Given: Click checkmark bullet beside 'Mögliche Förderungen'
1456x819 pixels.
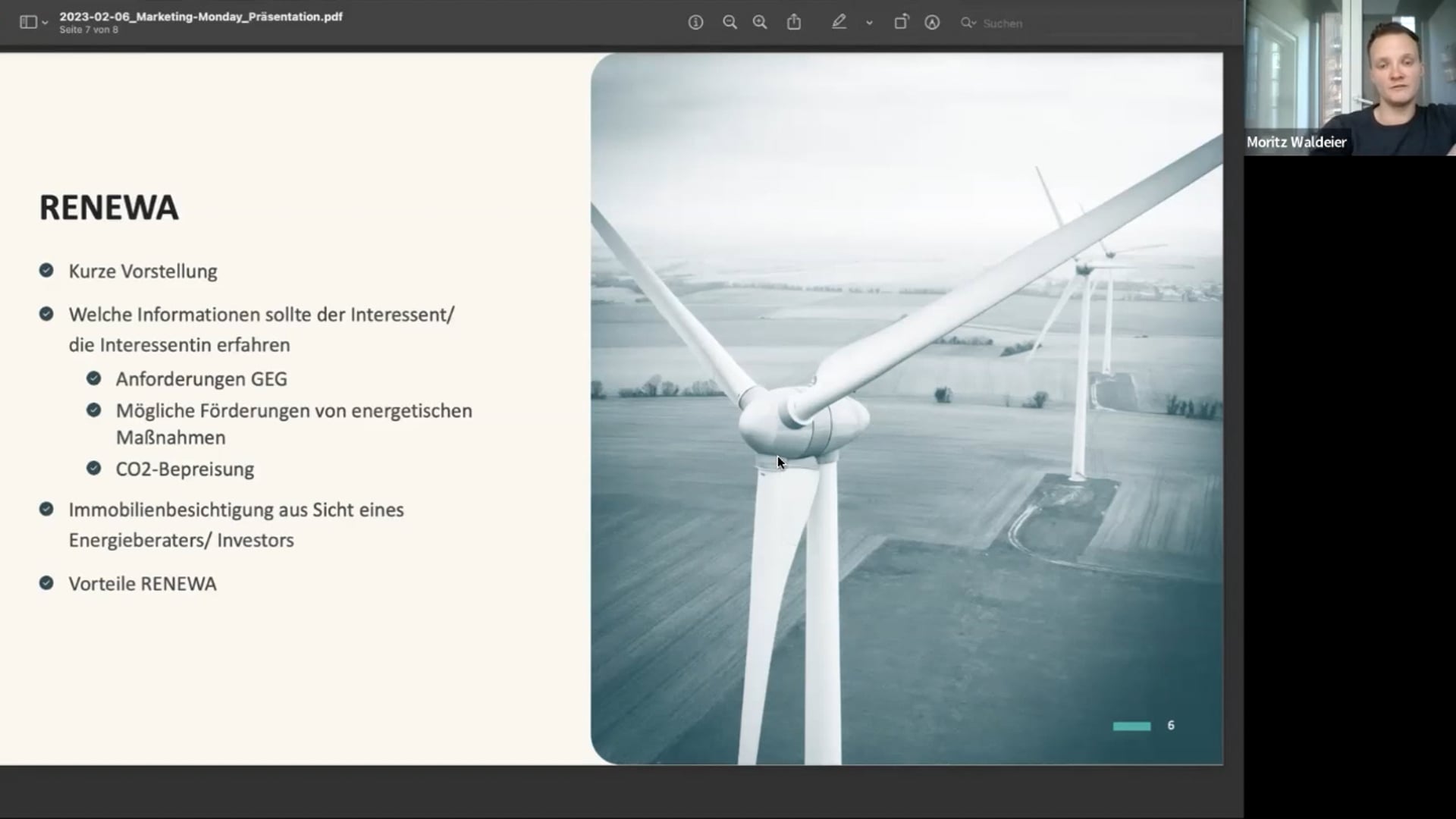Looking at the screenshot, I should click(x=94, y=409).
